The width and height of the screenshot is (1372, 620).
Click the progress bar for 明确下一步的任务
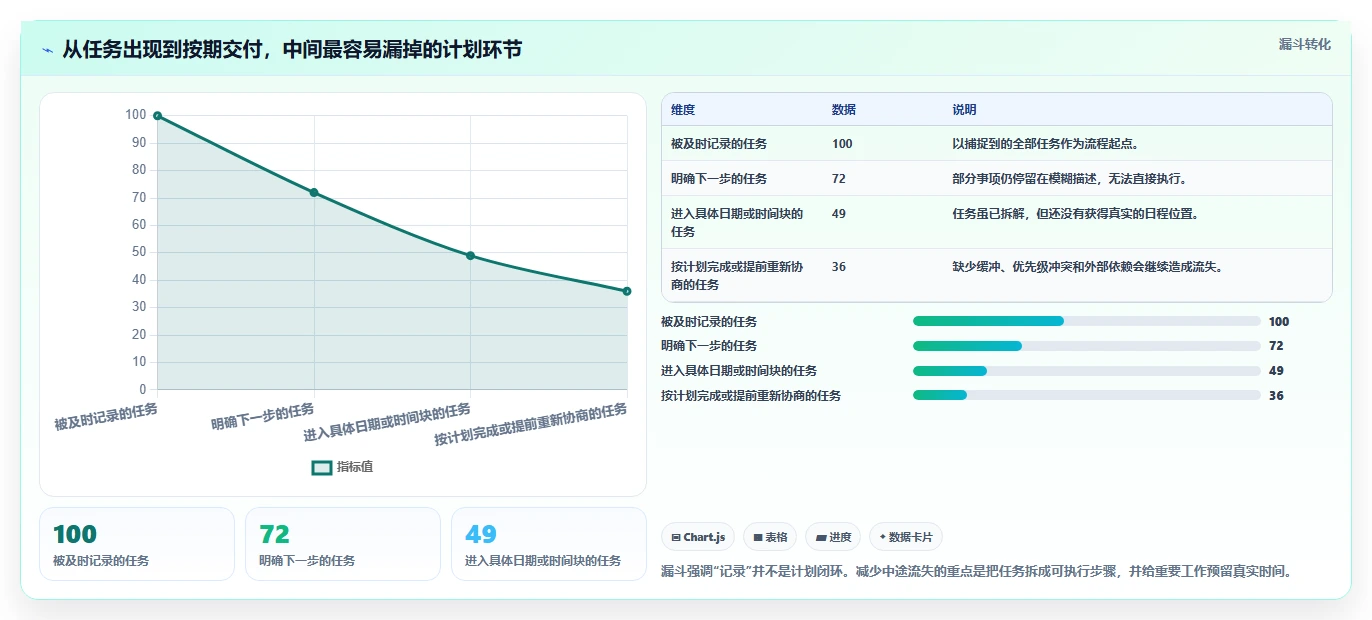pyautogui.click(x=1087, y=346)
